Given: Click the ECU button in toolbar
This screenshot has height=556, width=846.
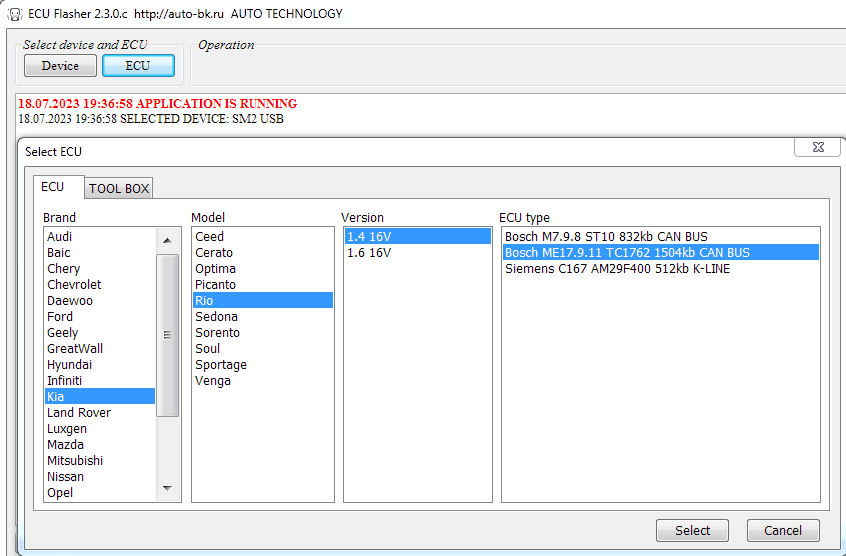Looking at the screenshot, I should (138, 66).
